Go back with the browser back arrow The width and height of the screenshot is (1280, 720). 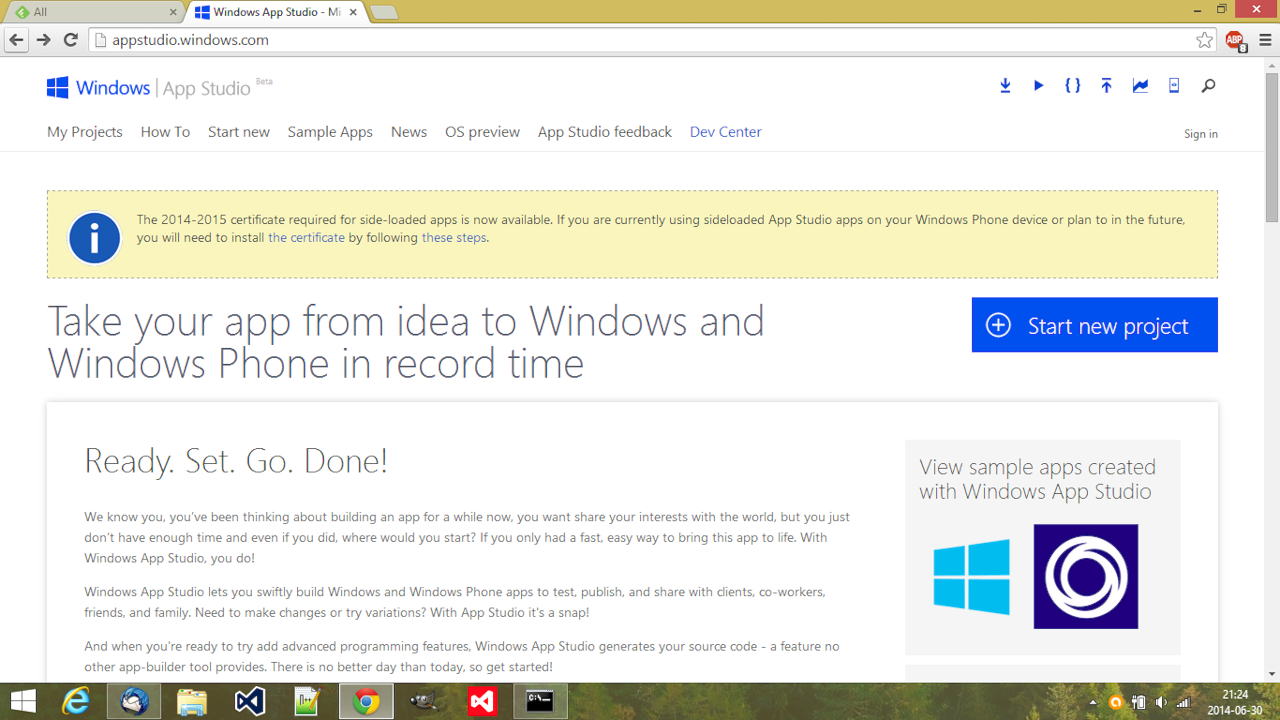coord(16,40)
